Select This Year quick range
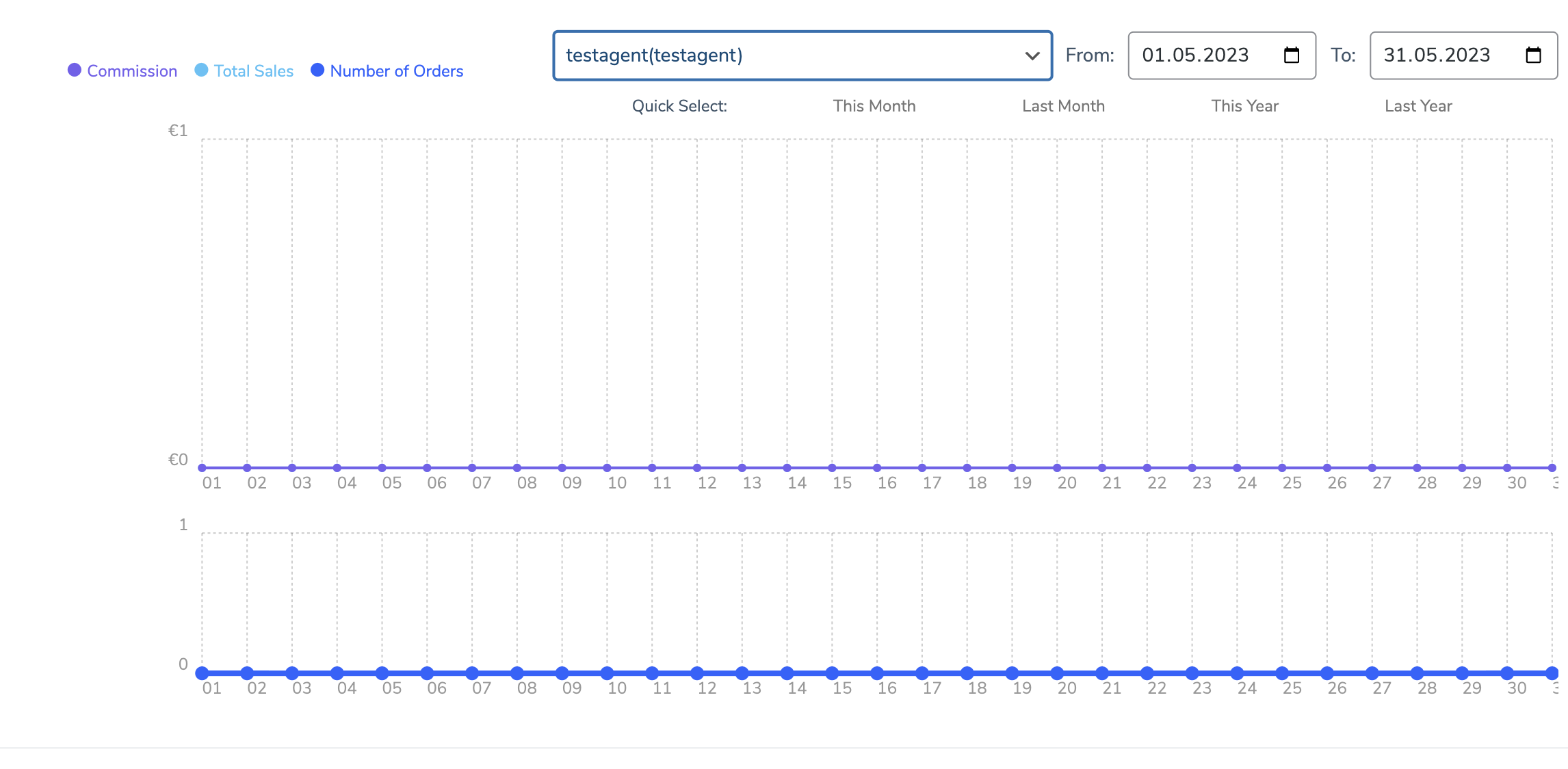 pos(1244,106)
